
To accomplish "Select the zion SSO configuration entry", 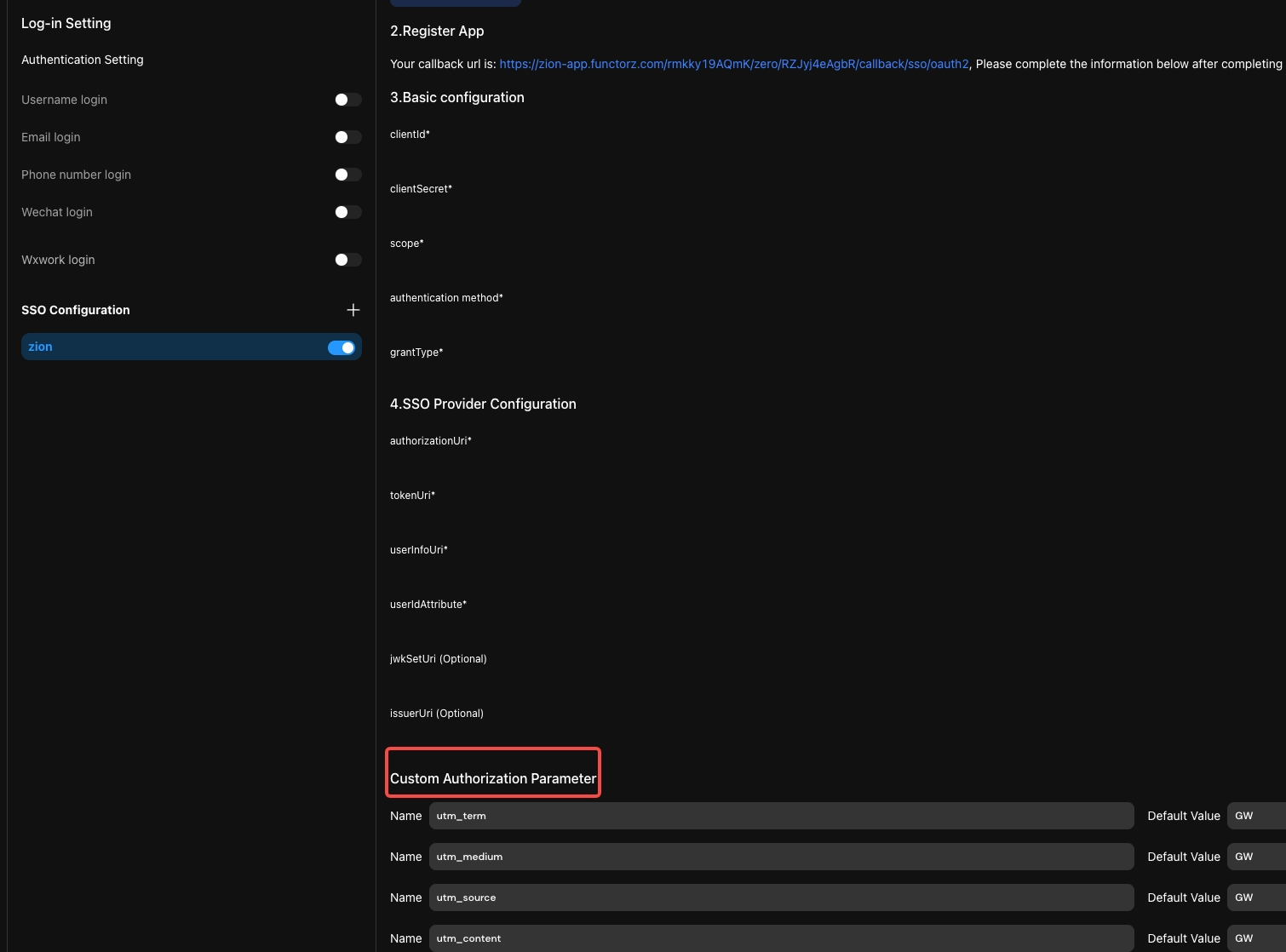I will click(x=170, y=347).
